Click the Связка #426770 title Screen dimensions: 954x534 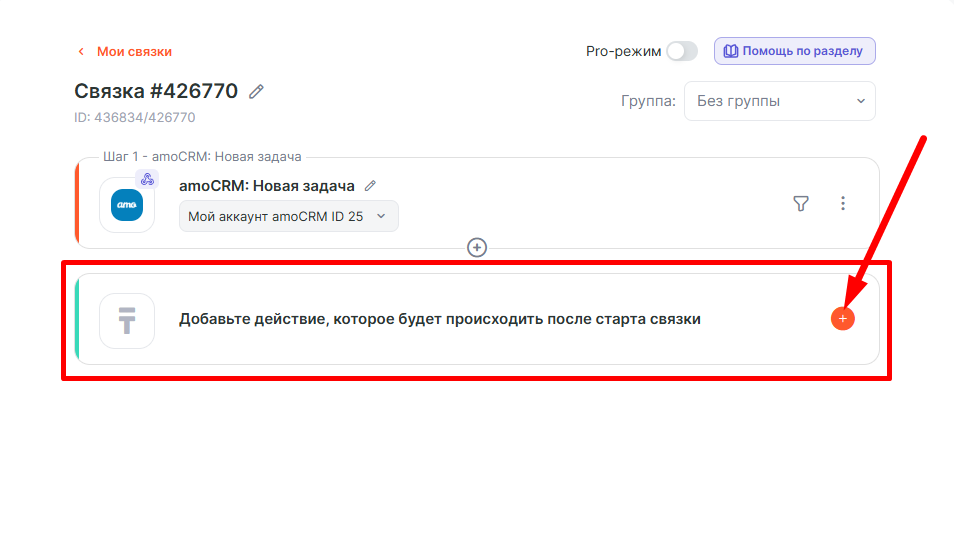tap(156, 91)
